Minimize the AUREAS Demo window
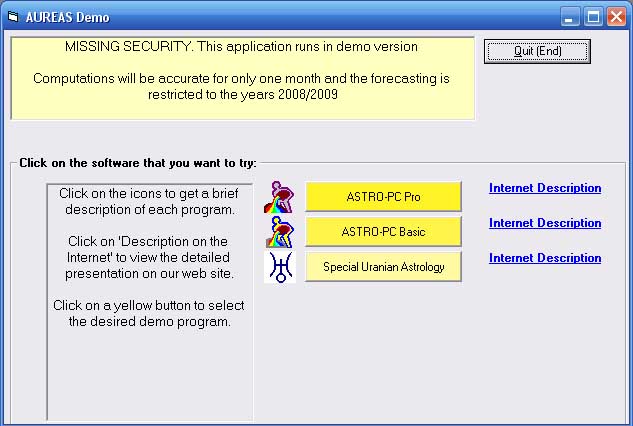This screenshot has height=426, width=633. pos(570,17)
